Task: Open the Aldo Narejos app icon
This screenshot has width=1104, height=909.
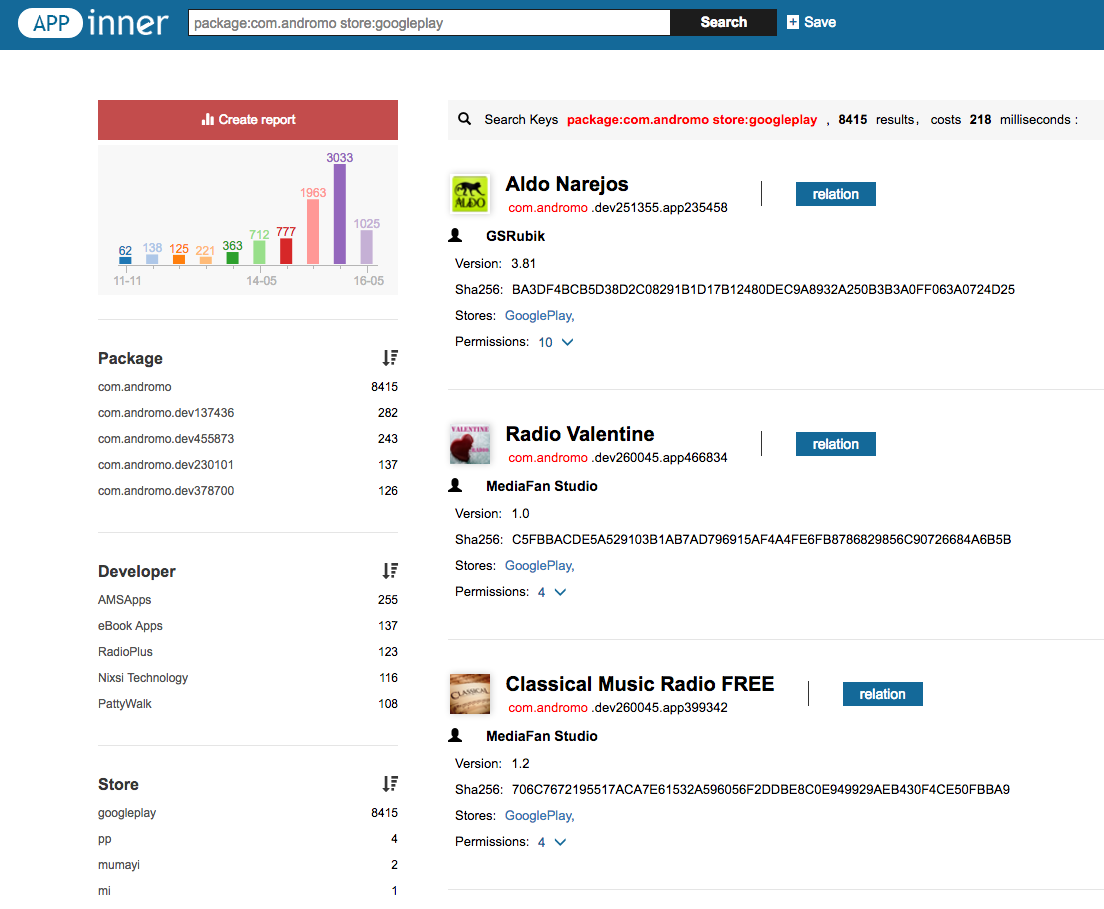Action: 470,194
